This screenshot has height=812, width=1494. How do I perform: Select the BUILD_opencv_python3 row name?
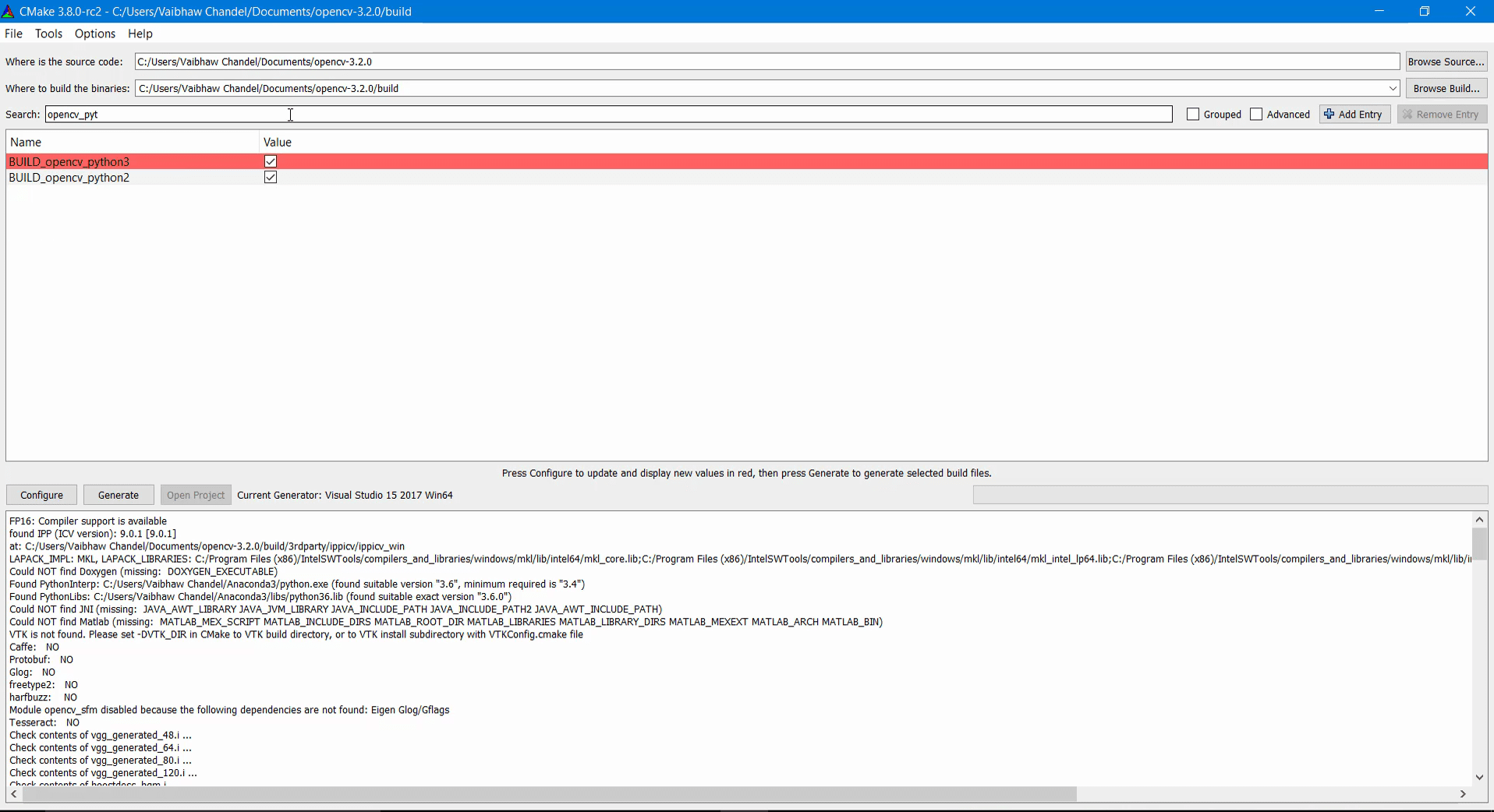[x=69, y=161]
